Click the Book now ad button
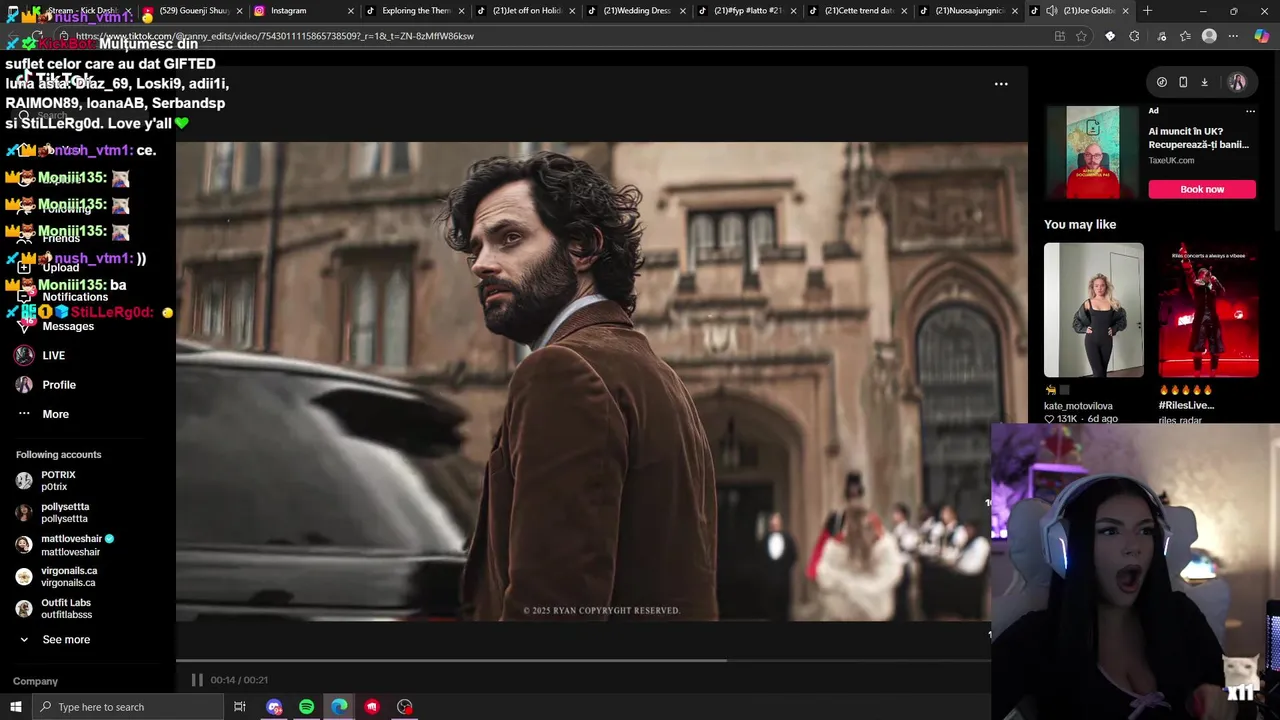Image resolution: width=1280 pixels, height=720 pixels. pos(1202,189)
